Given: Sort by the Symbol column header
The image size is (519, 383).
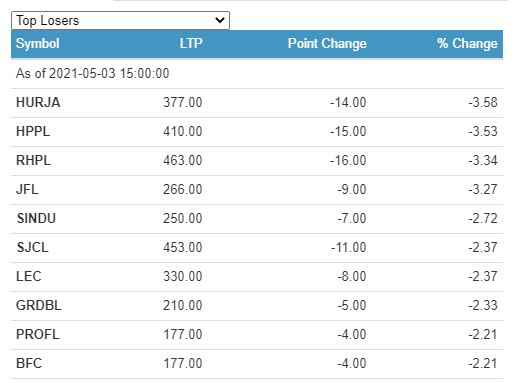Looking at the screenshot, I should 38,44.
